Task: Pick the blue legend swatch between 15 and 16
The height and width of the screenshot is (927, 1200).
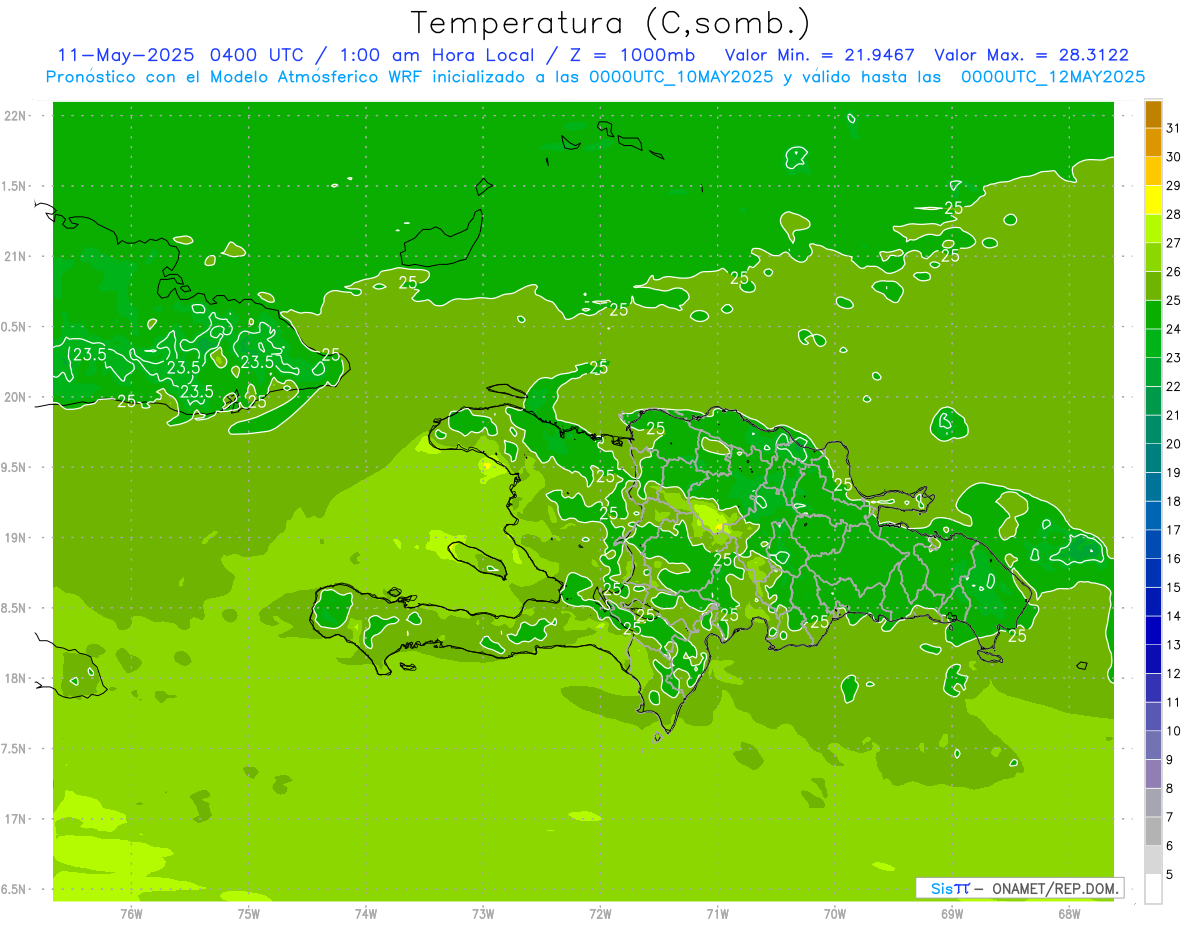Action: 1153,573
